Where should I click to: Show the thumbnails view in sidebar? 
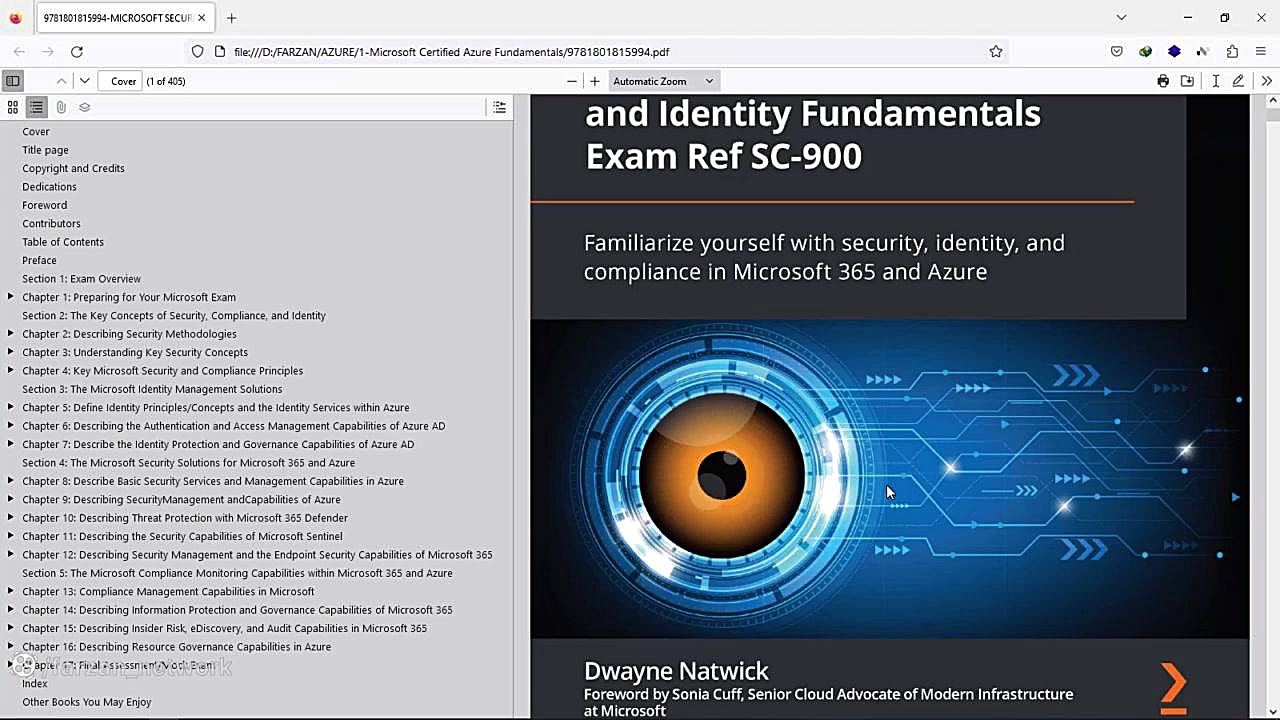pos(13,107)
